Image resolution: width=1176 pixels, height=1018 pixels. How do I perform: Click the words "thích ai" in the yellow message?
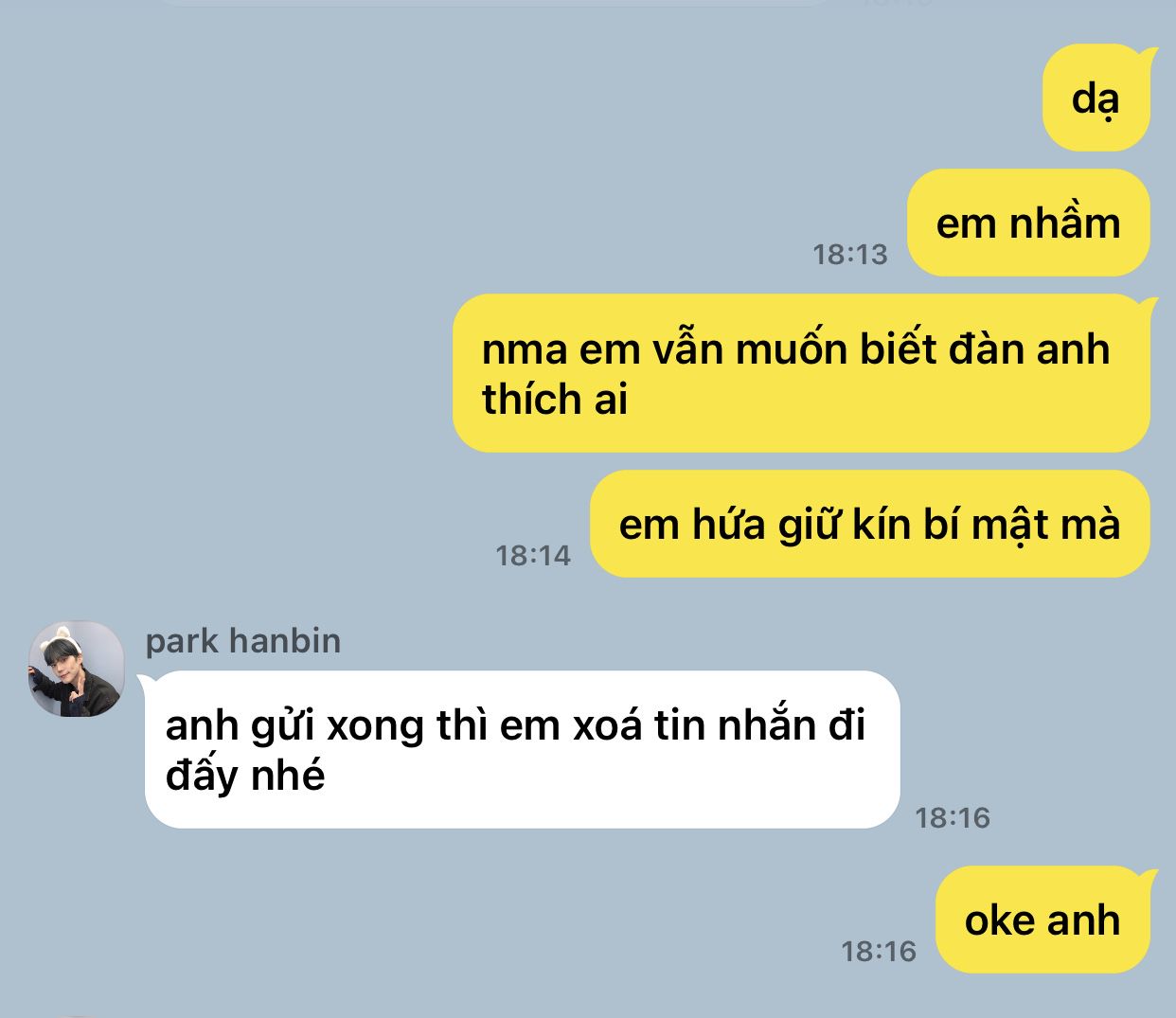point(555,400)
